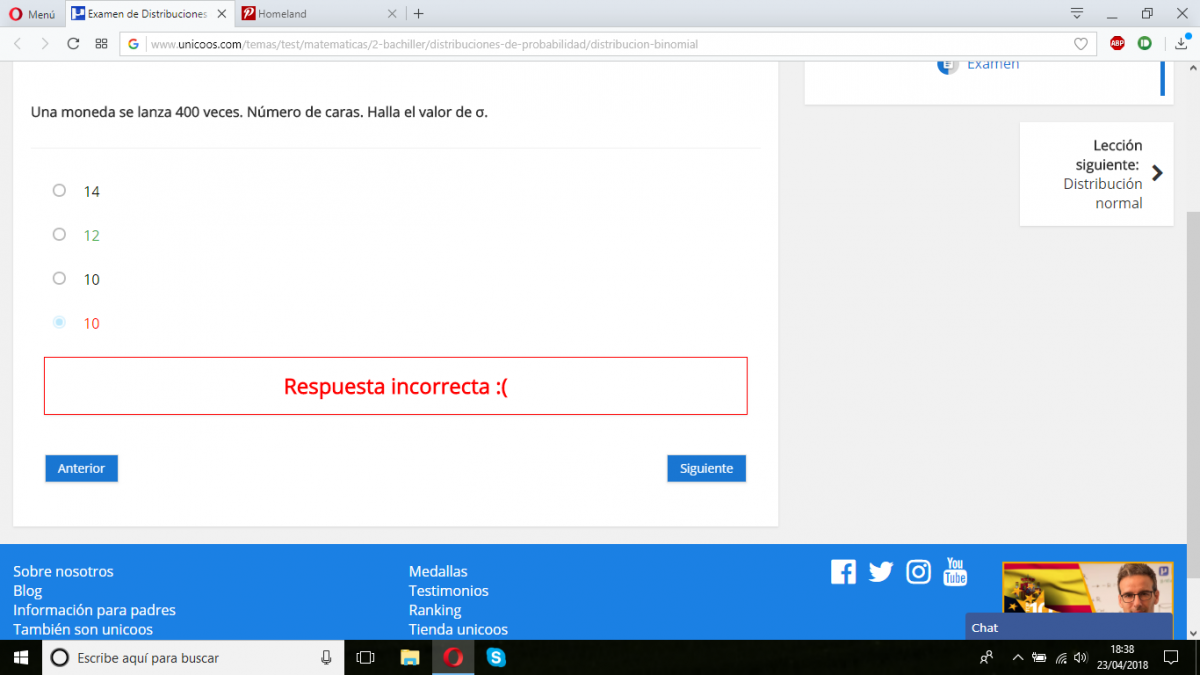Bookmark page with the heart icon
The height and width of the screenshot is (675, 1200).
tap(1080, 44)
